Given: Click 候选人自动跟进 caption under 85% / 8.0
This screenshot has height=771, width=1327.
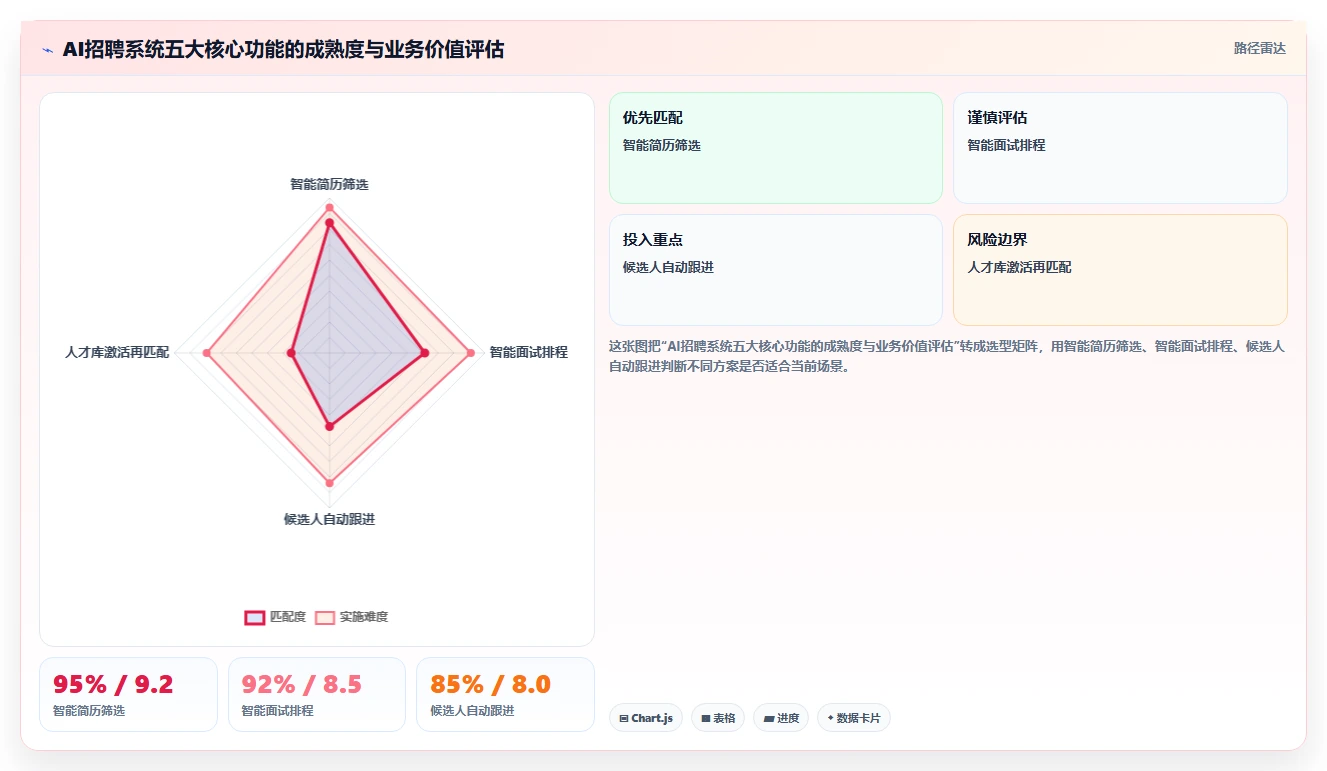Looking at the screenshot, I should coord(472,710).
